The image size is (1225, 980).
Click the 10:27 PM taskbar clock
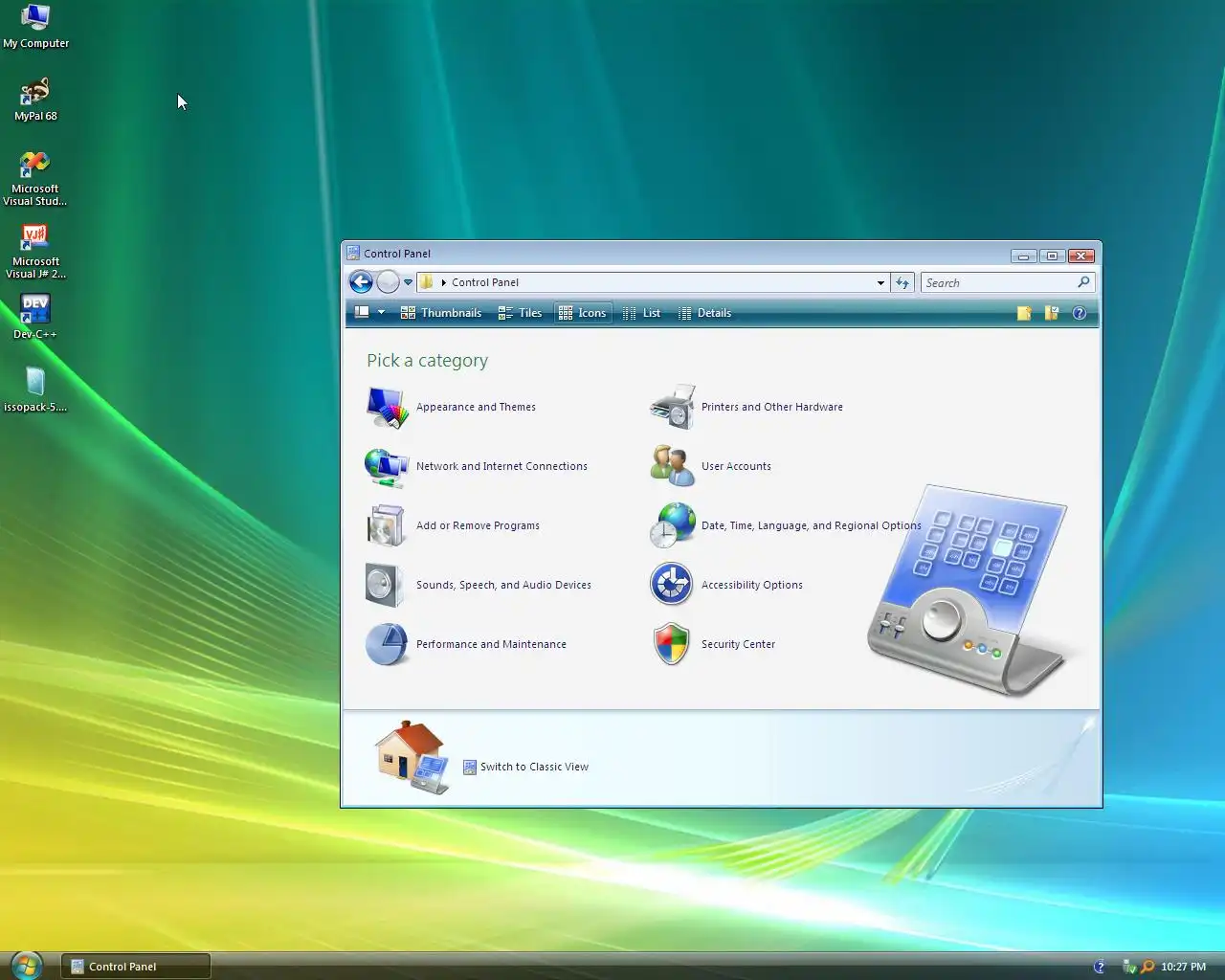click(1183, 967)
